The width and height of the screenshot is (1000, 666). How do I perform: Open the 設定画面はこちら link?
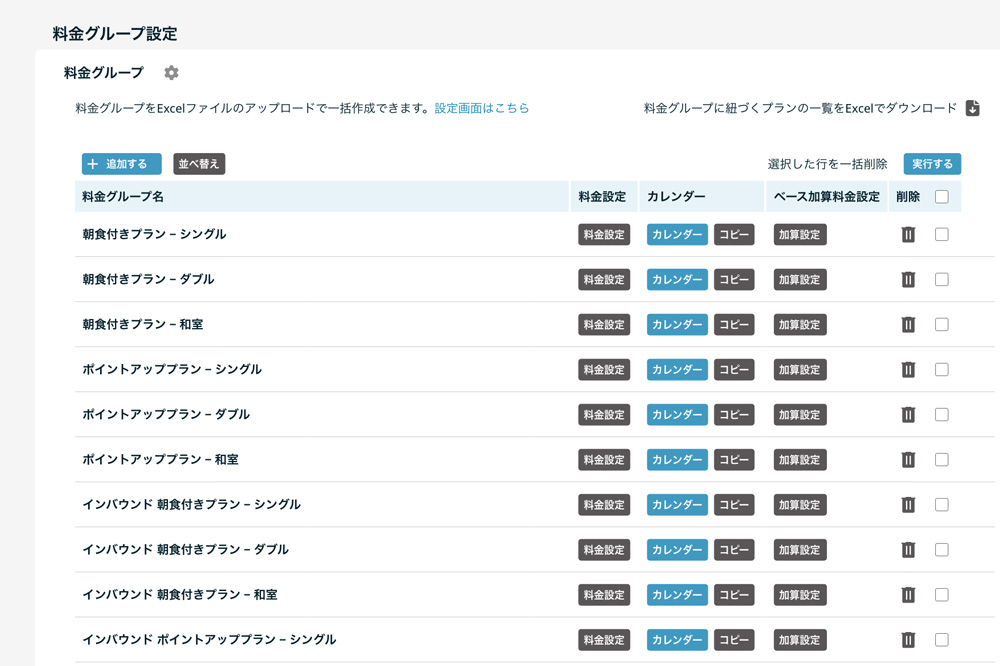click(x=481, y=108)
